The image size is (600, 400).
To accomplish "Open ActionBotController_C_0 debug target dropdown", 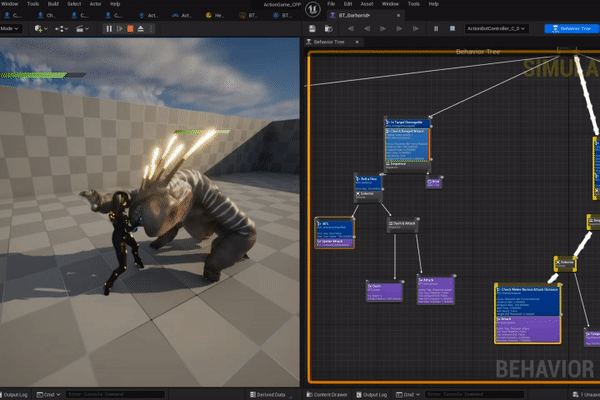I will [496, 29].
